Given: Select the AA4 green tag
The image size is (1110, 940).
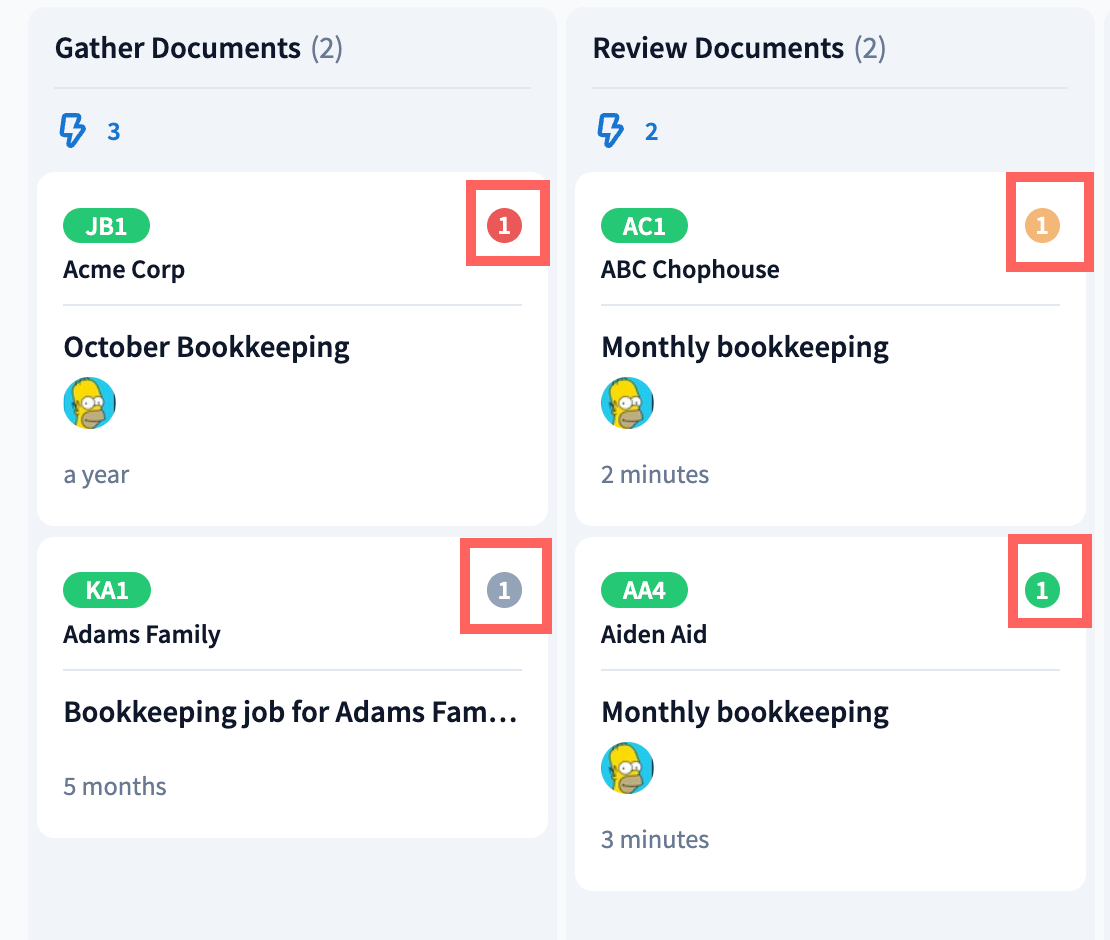Looking at the screenshot, I should click(x=644, y=590).
